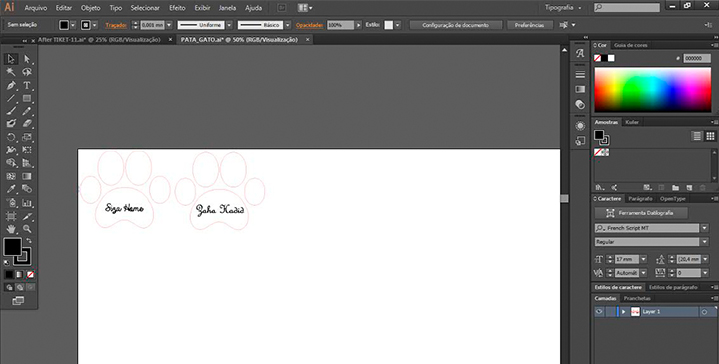719x364 pixels.
Task: Click New Swatch icon in Amostras panel
Action: click(x=689, y=188)
